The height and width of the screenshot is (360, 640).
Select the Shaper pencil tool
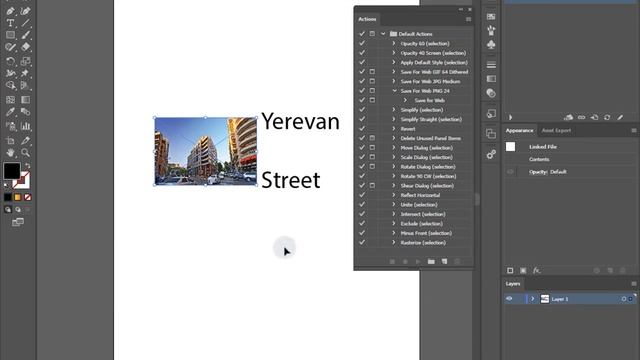10,47
